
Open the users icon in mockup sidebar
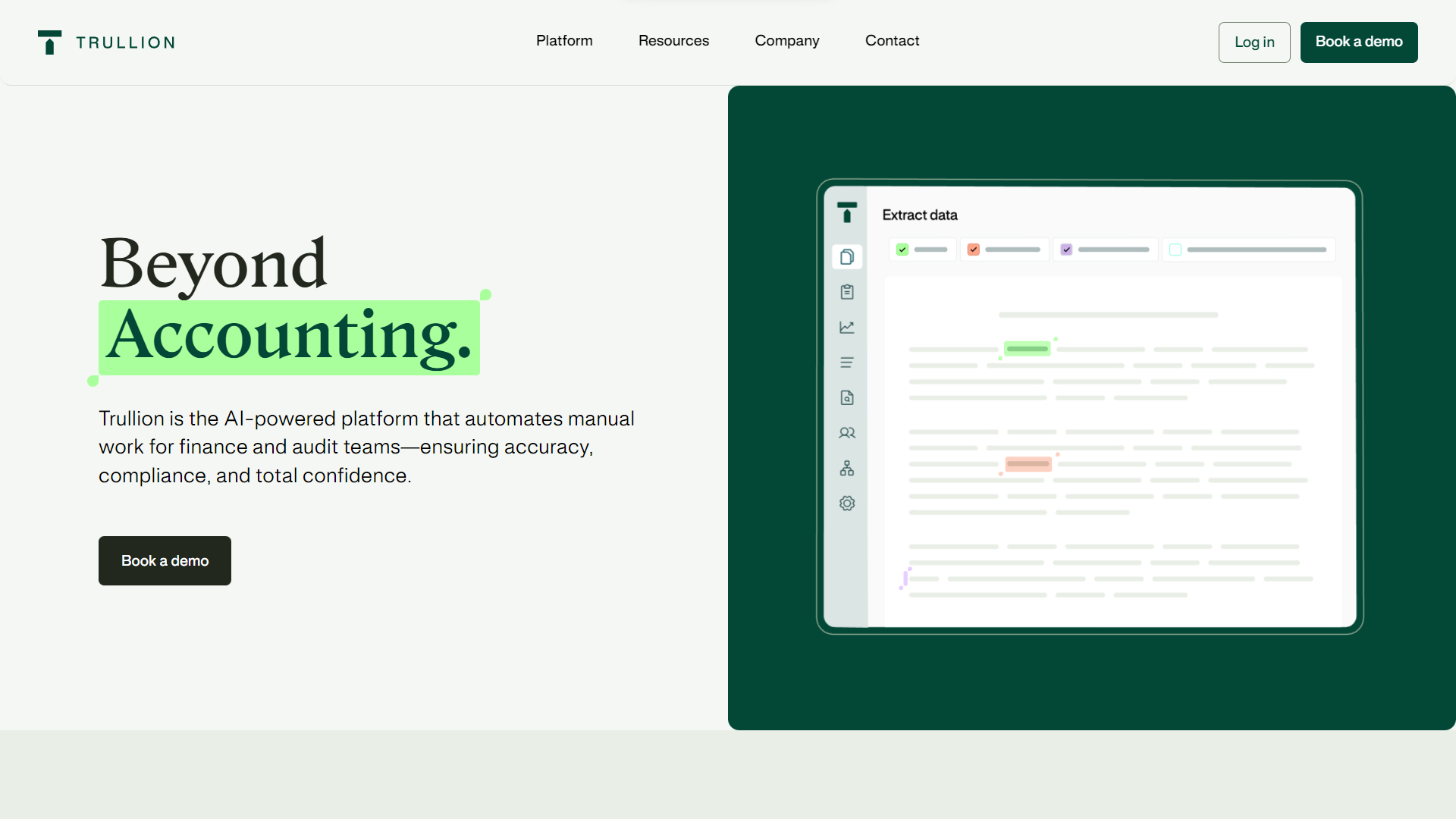click(847, 433)
